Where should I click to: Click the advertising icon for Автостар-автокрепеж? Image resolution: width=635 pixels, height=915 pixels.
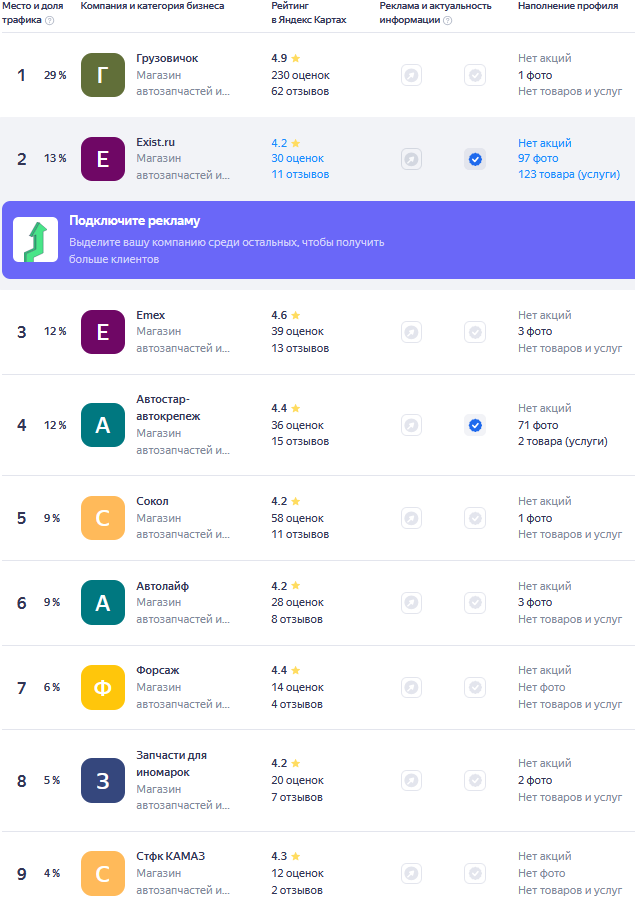(x=411, y=425)
